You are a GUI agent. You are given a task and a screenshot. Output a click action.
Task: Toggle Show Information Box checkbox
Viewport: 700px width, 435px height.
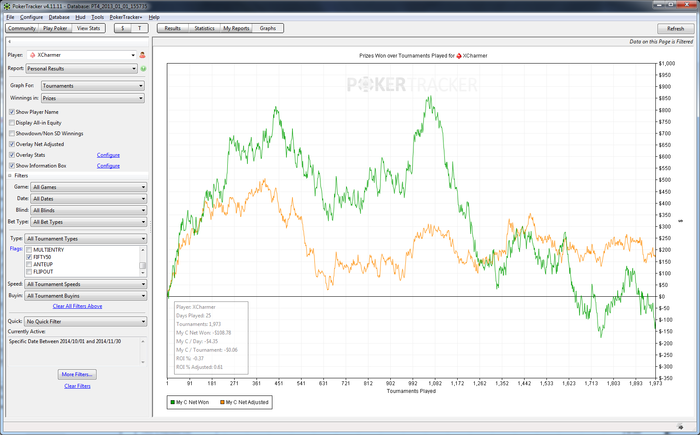(x=12, y=166)
